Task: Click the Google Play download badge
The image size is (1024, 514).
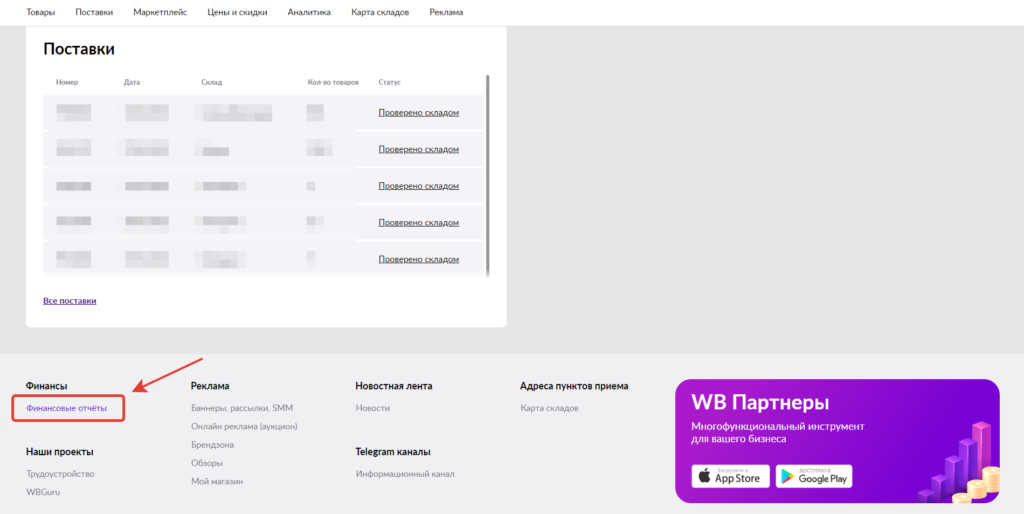Action: point(814,476)
